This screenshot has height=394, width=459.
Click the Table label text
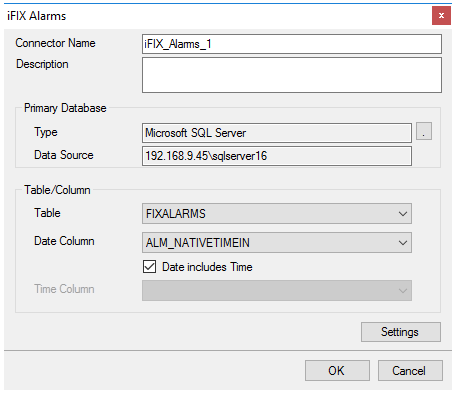point(47,213)
